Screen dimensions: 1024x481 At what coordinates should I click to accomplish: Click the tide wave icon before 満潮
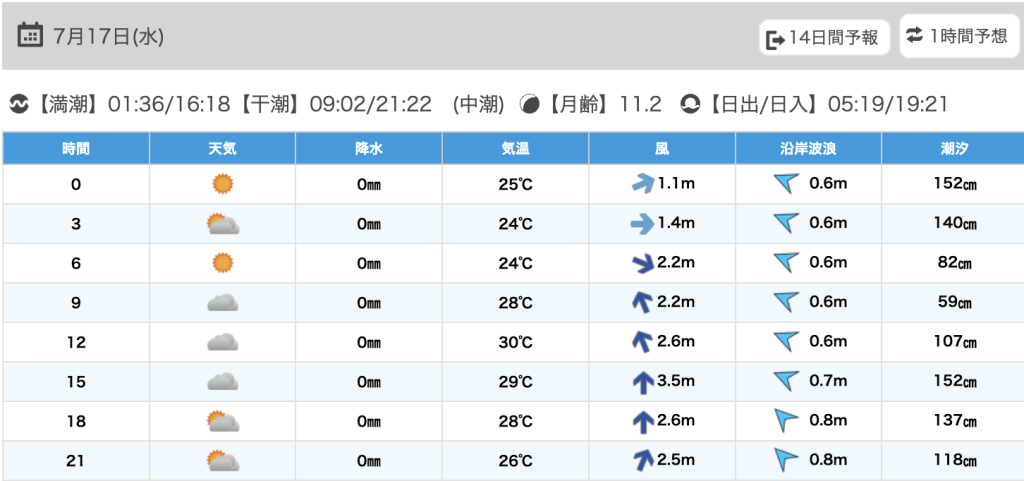19,104
